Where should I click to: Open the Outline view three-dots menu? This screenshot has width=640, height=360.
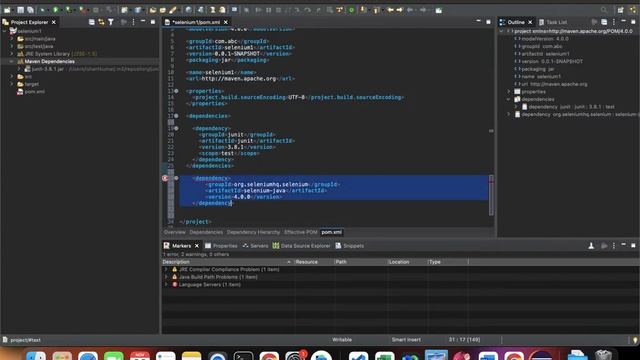(x=613, y=22)
